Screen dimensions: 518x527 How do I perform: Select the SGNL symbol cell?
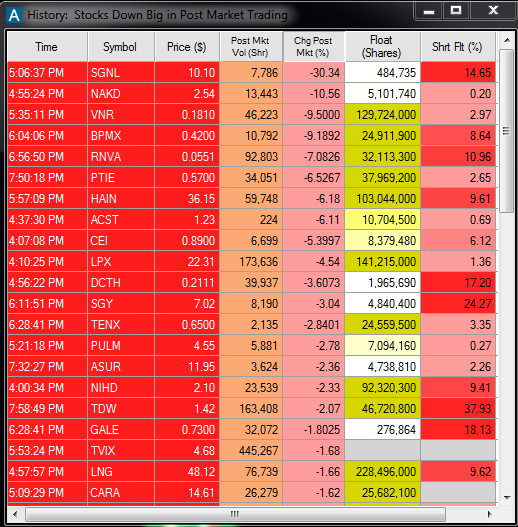coord(121,72)
